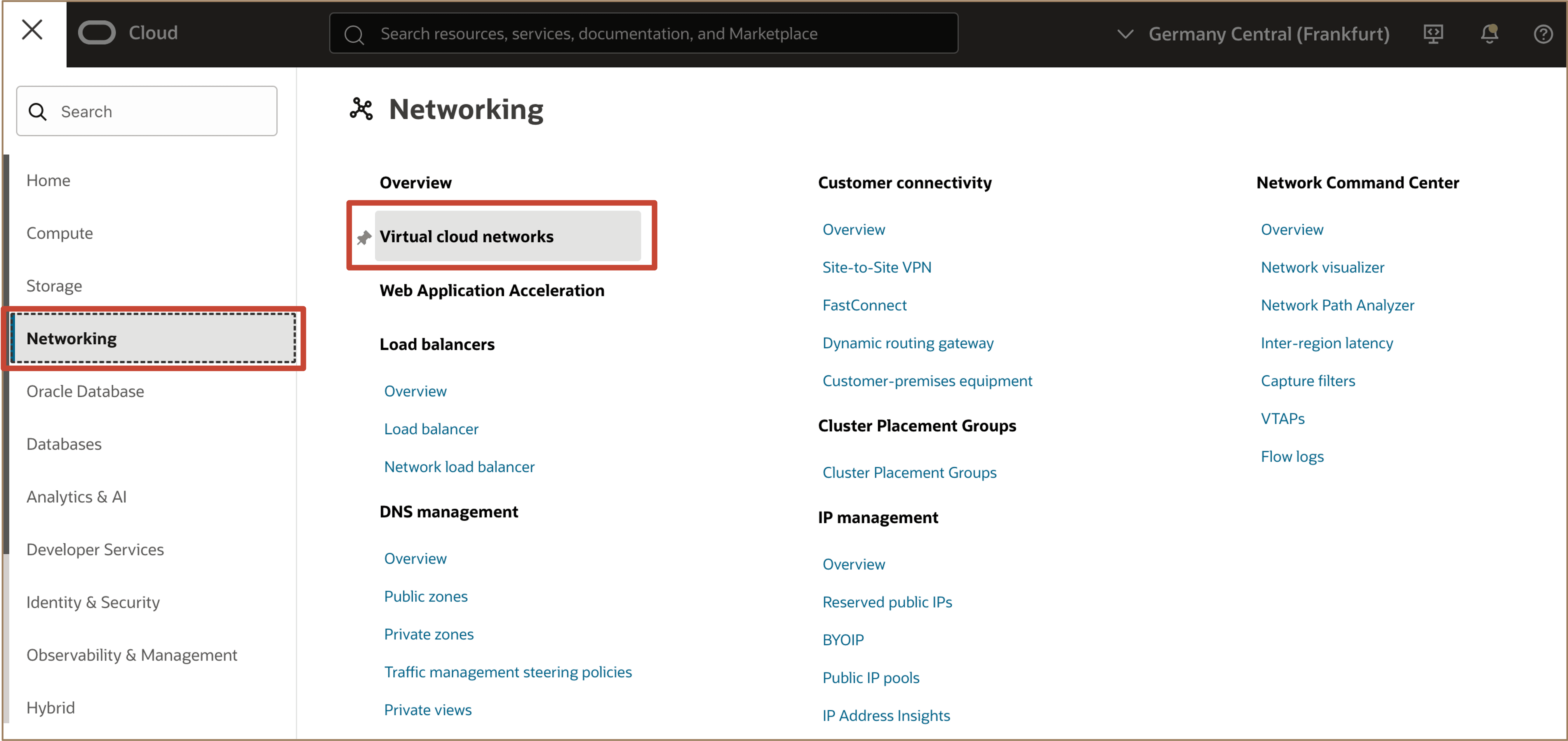
Task: Click the pin icon beside Virtual cloud networks
Action: [x=364, y=237]
